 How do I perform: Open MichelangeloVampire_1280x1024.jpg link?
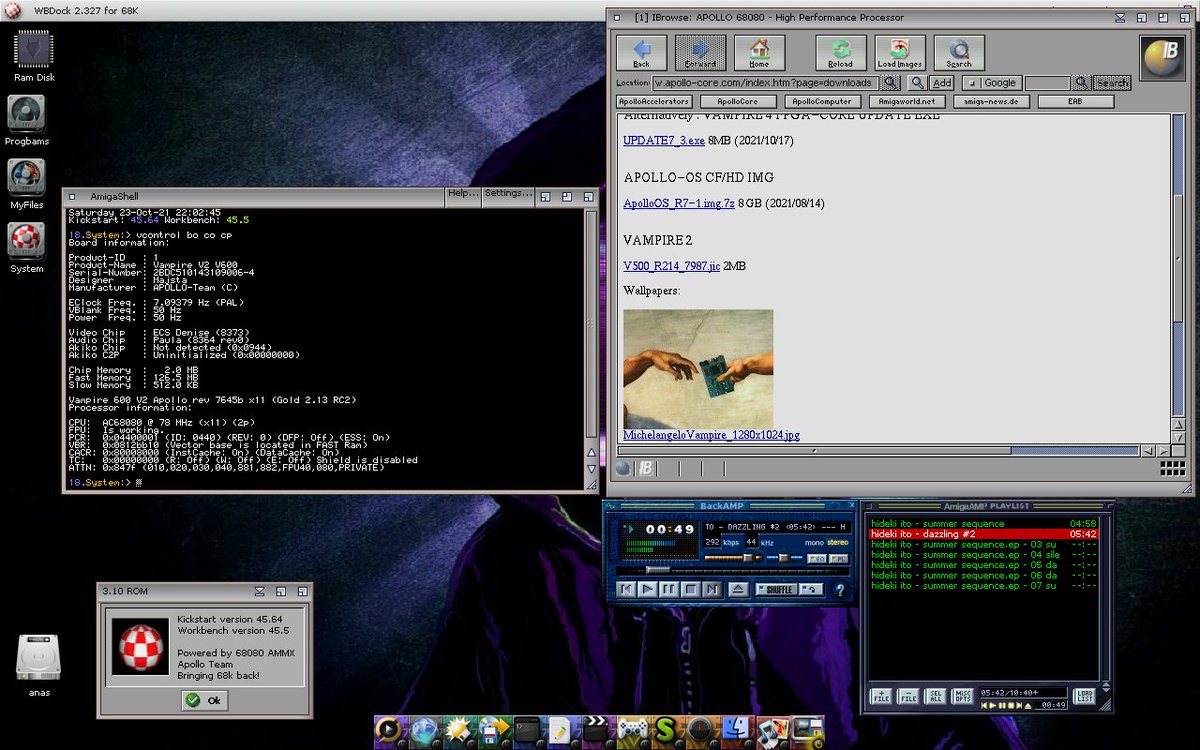point(711,435)
